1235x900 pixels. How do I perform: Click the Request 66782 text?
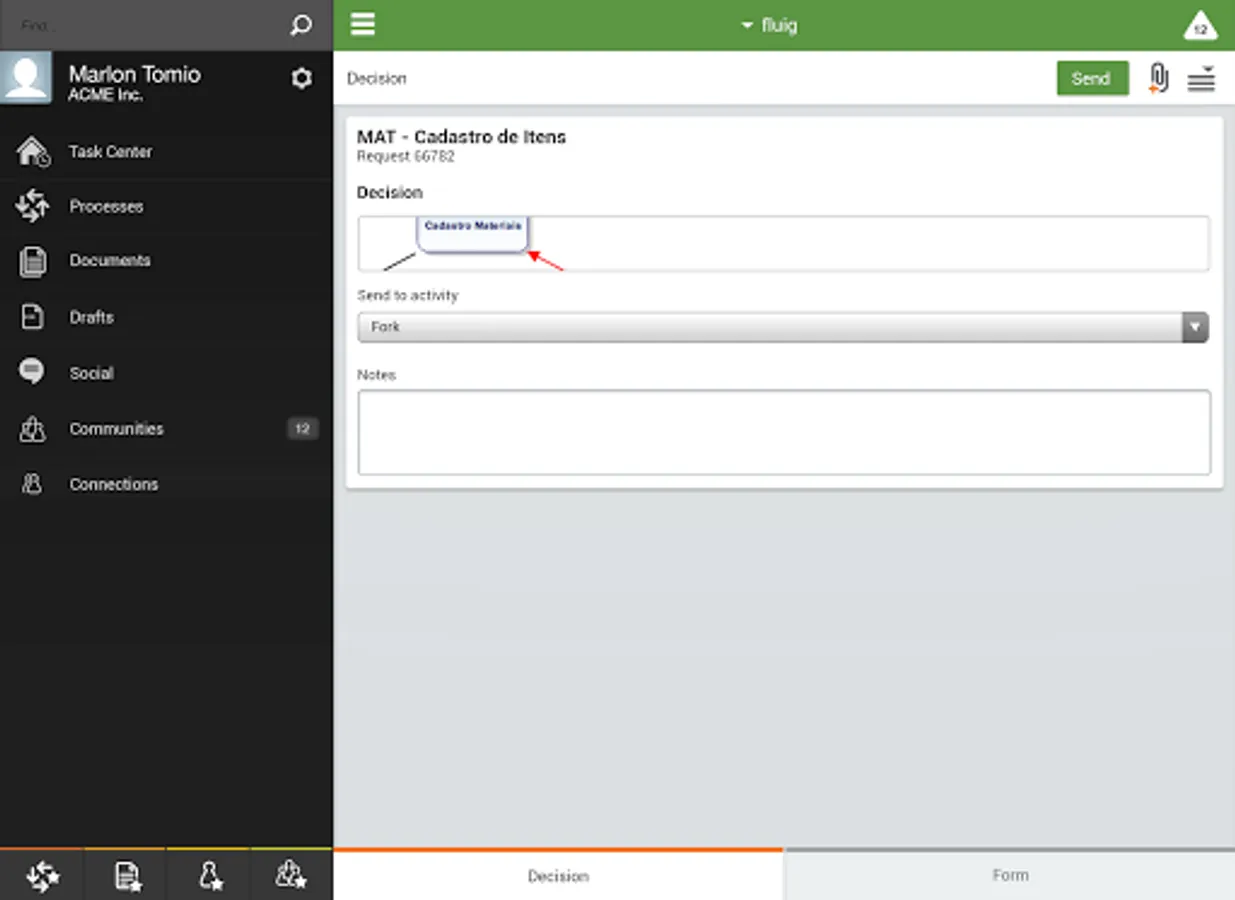(406, 157)
